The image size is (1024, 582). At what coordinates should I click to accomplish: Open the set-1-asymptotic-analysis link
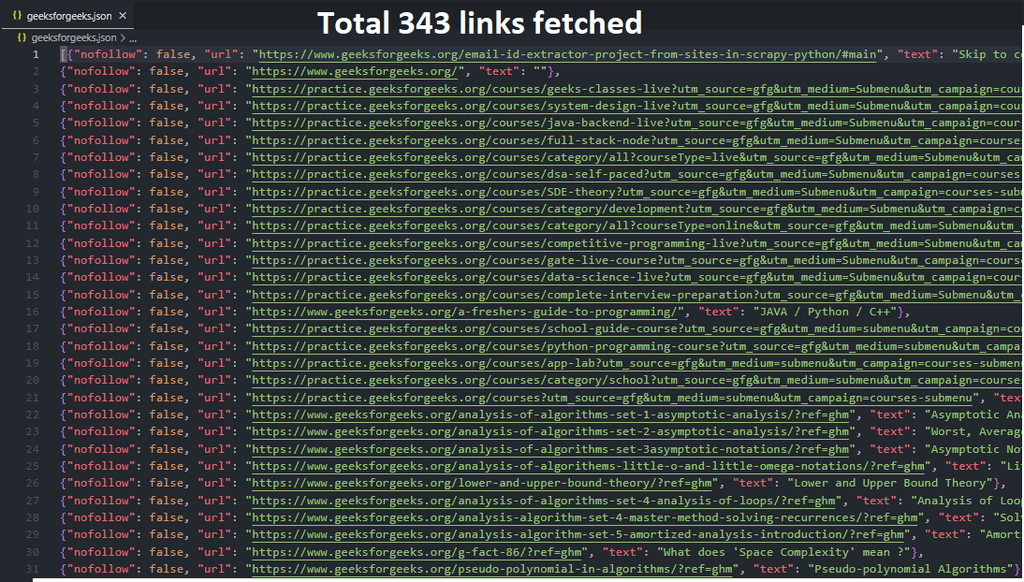(551, 414)
